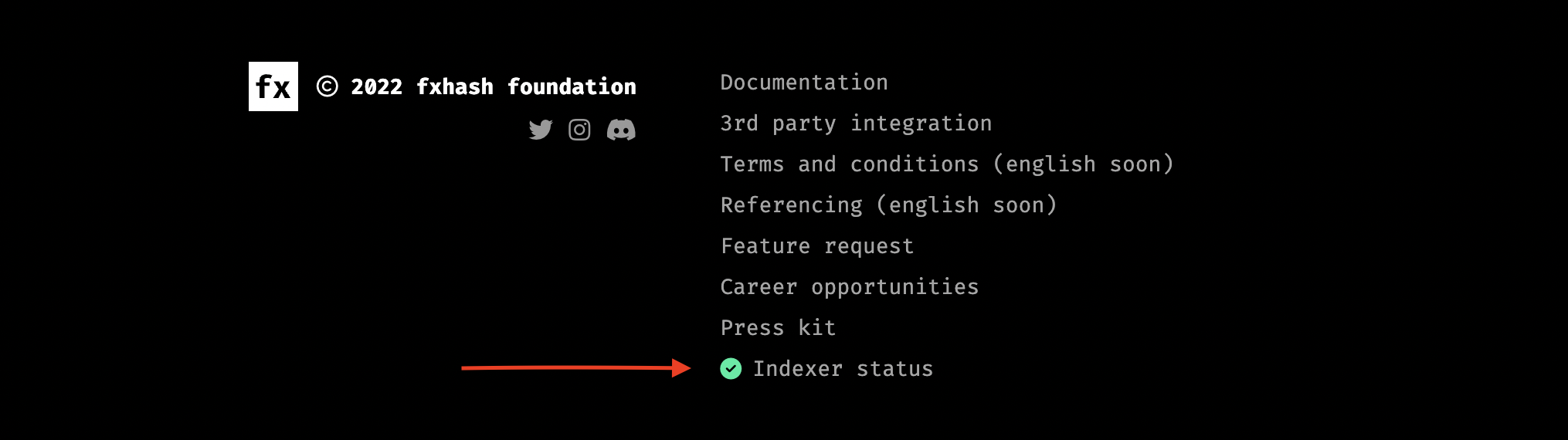
Task: Click the red arrow's pointed tip
Action: tap(686, 368)
